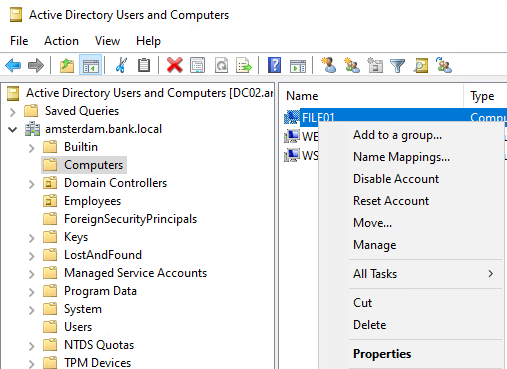
Task: Click the app icon in title bar
Action: tap(16, 15)
